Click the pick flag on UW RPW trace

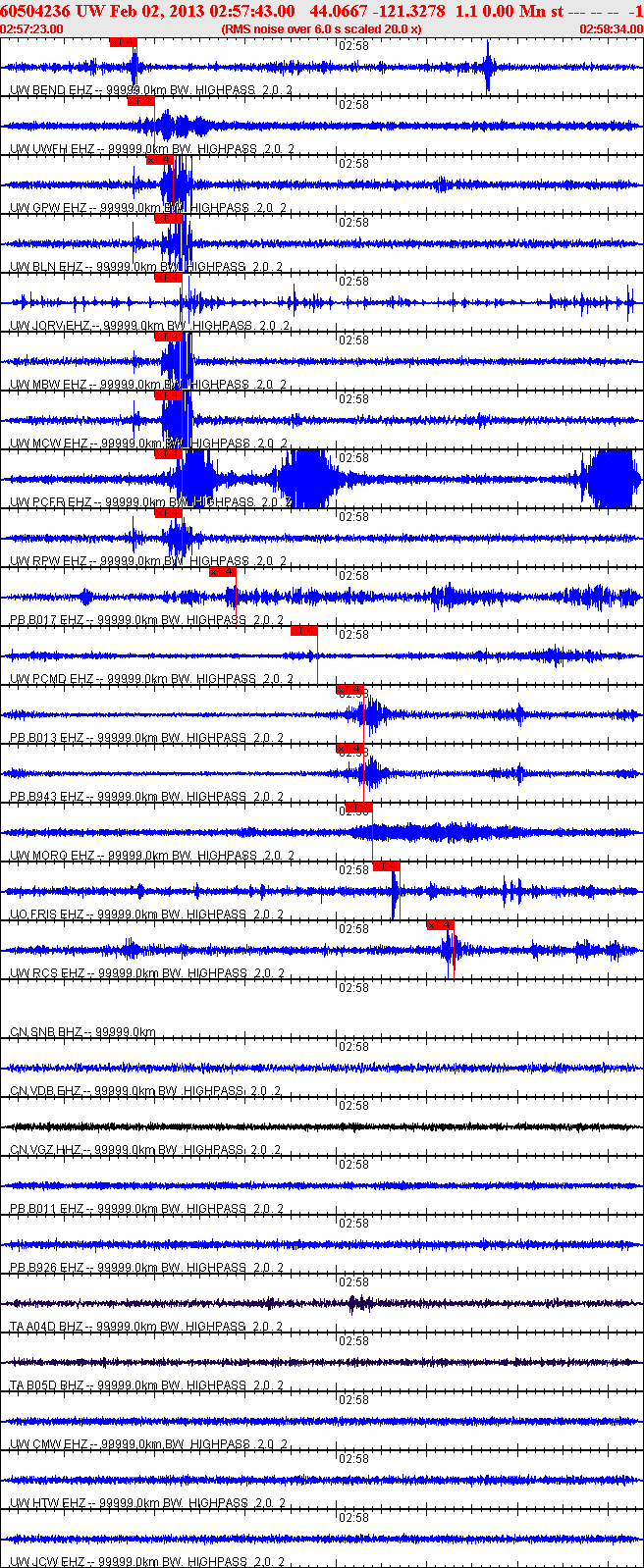(x=169, y=513)
